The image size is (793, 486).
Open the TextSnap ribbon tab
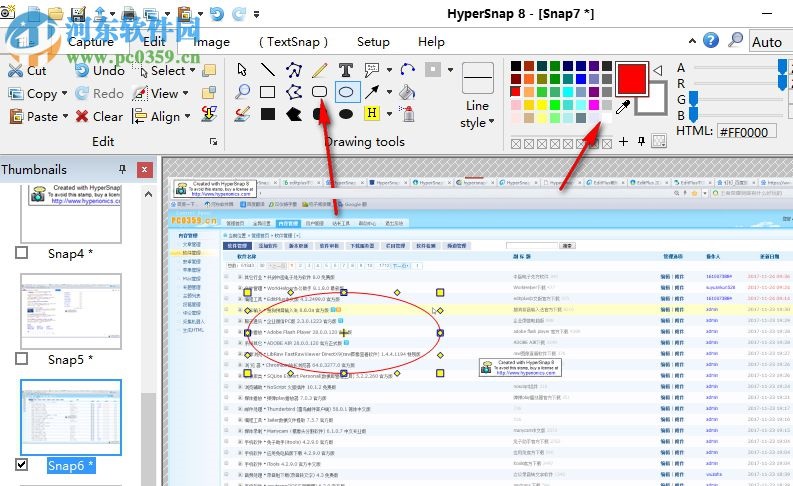pos(293,41)
